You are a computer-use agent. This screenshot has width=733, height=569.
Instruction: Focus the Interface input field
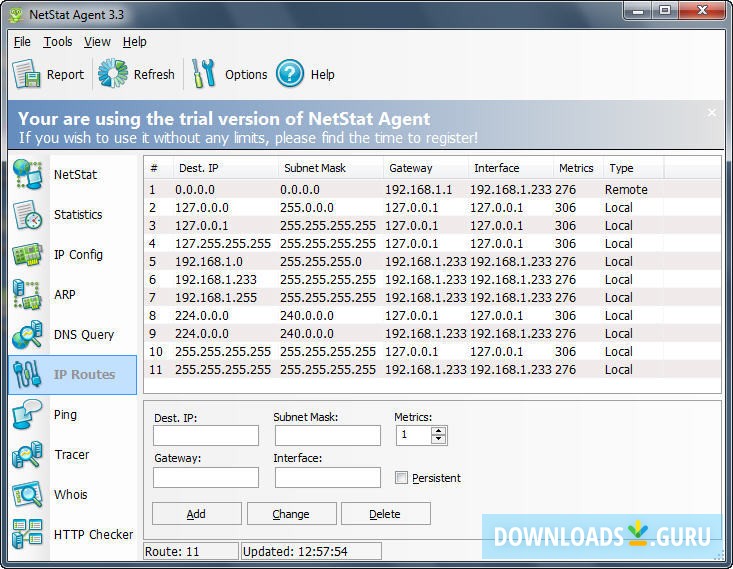tap(328, 477)
